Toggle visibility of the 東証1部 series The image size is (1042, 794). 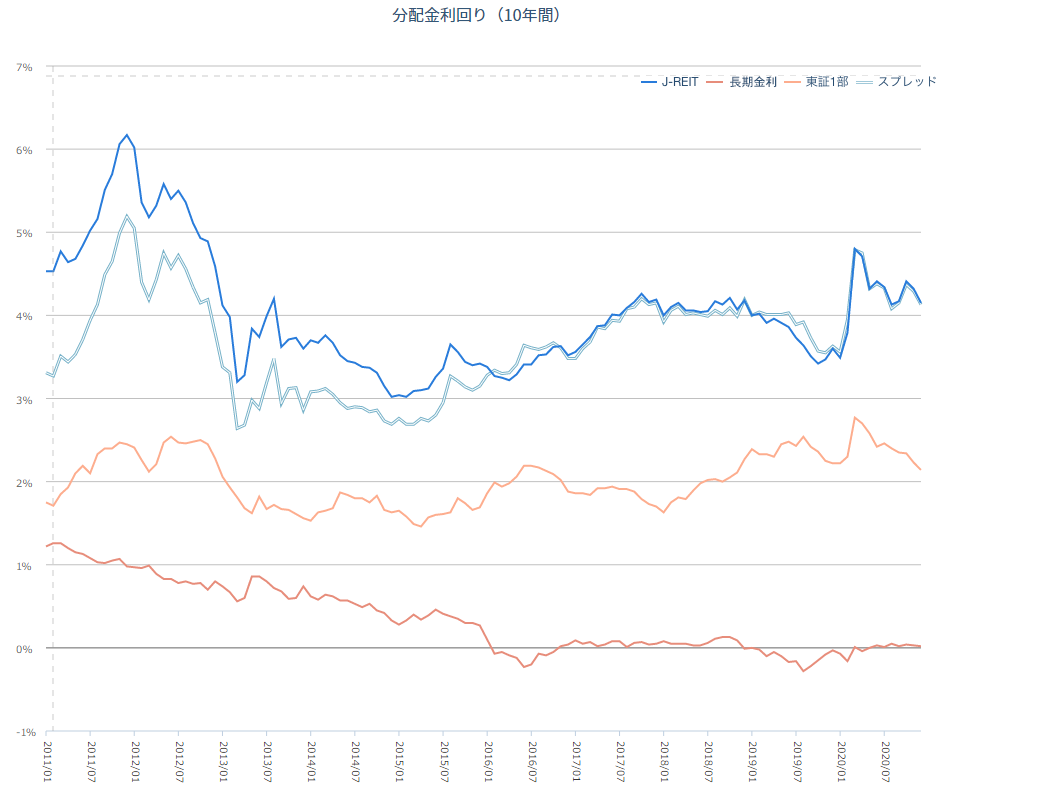[x=826, y=82]
